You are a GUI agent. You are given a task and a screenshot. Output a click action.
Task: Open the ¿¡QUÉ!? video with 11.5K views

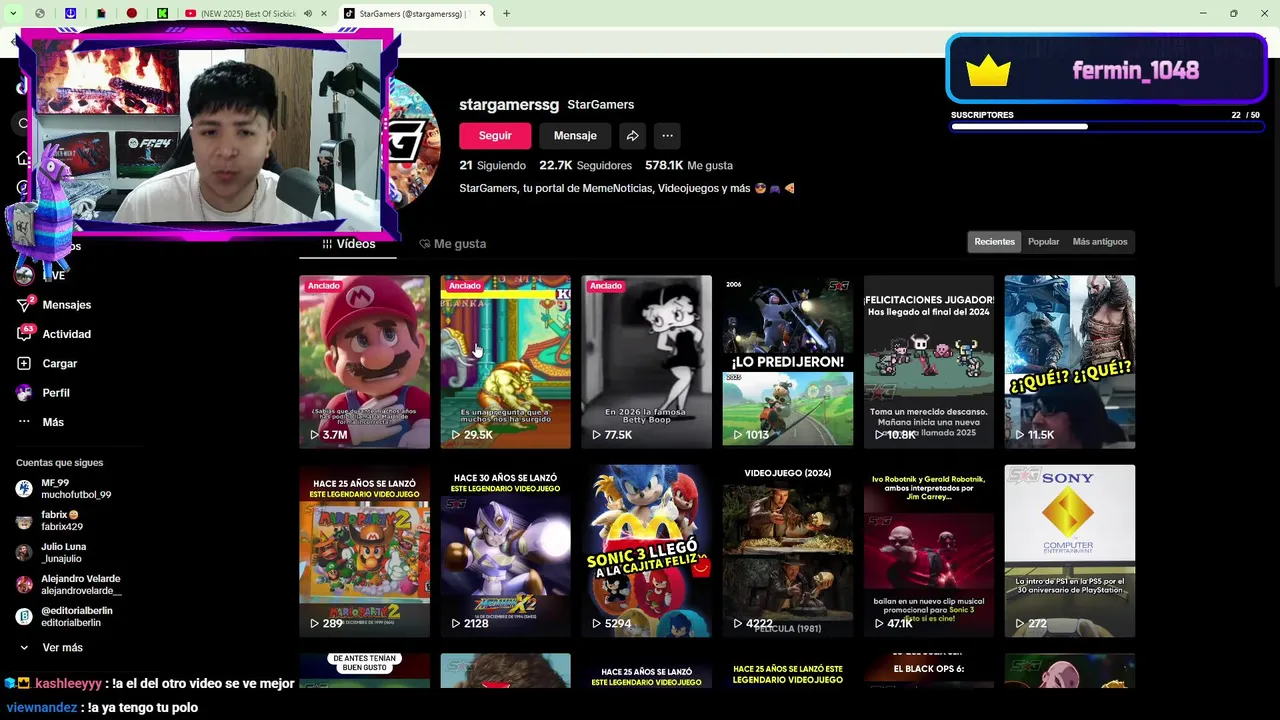pos(1069,362)
